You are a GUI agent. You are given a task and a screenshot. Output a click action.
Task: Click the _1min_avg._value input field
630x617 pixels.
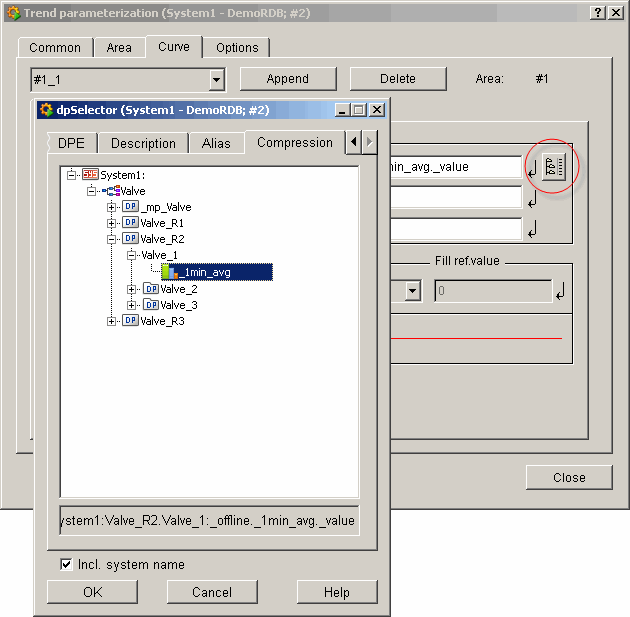[456, 167]
